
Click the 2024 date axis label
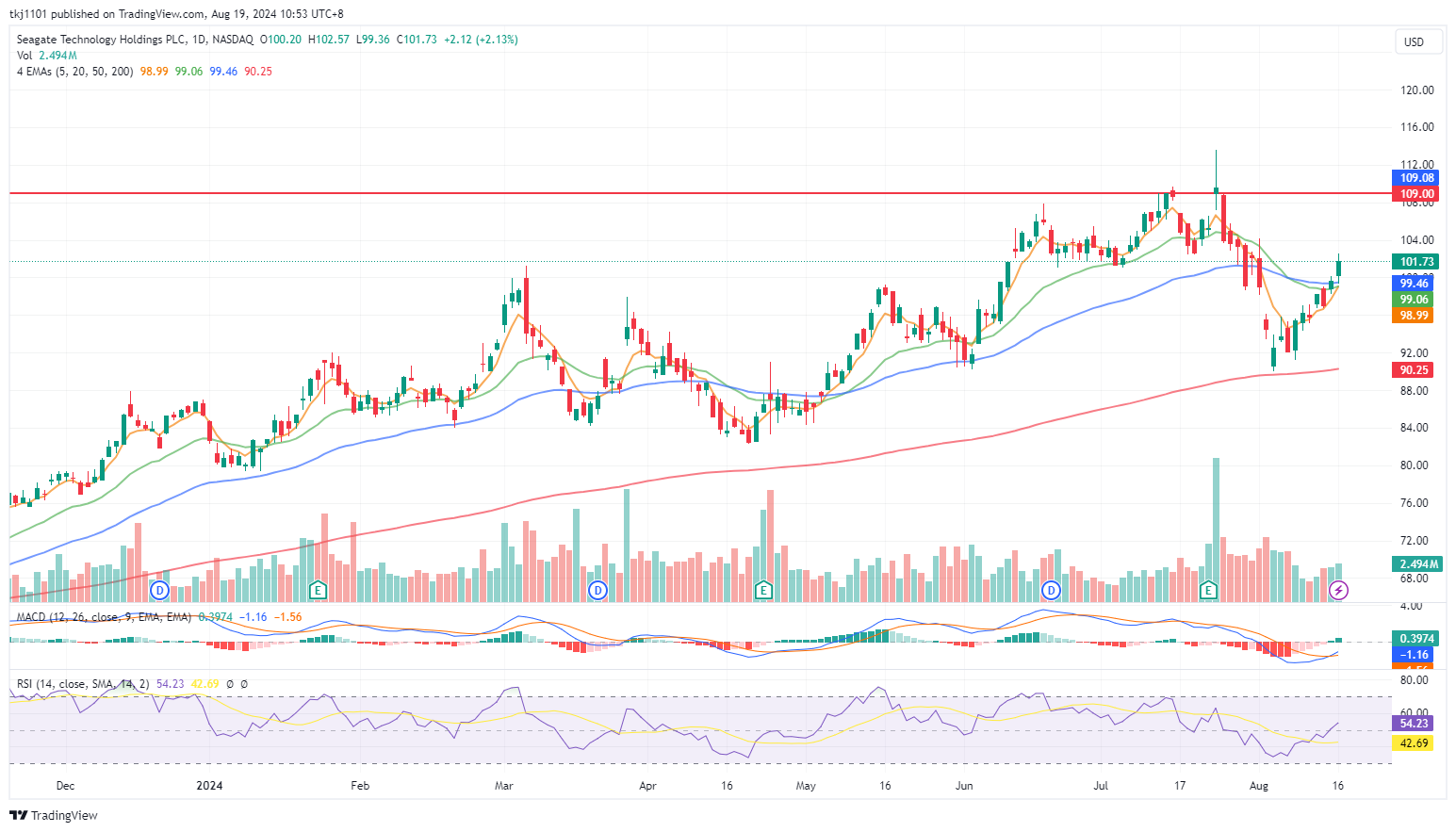coord(209,786)
